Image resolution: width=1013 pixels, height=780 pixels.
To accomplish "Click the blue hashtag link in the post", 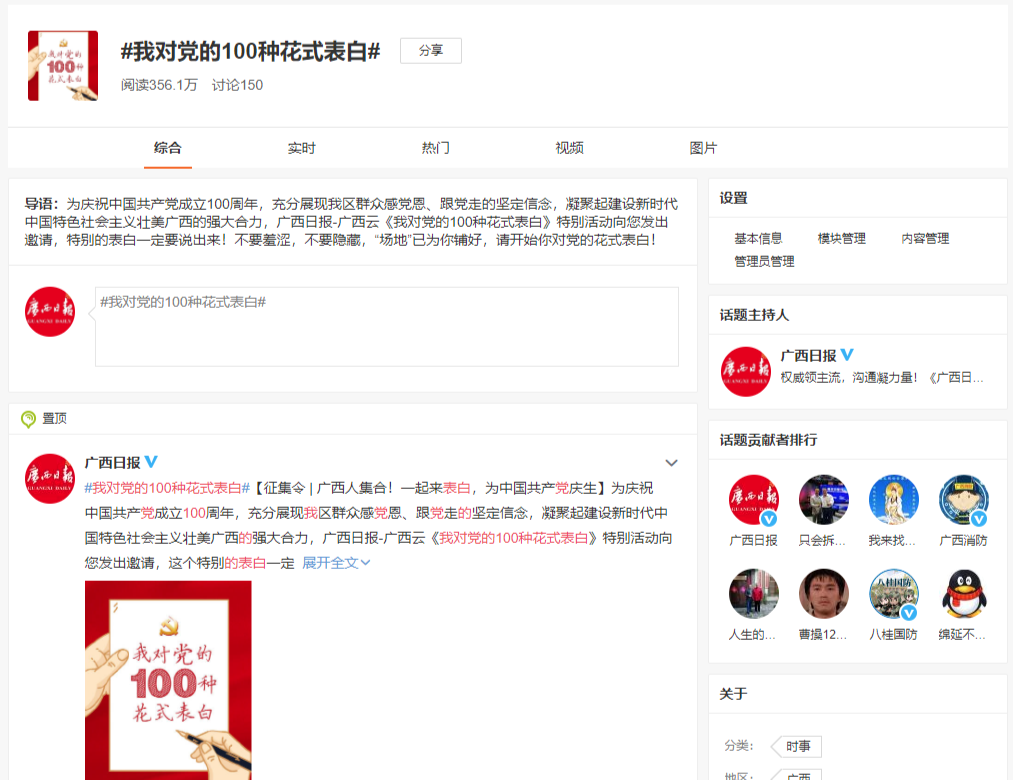I will pos(167,488).
